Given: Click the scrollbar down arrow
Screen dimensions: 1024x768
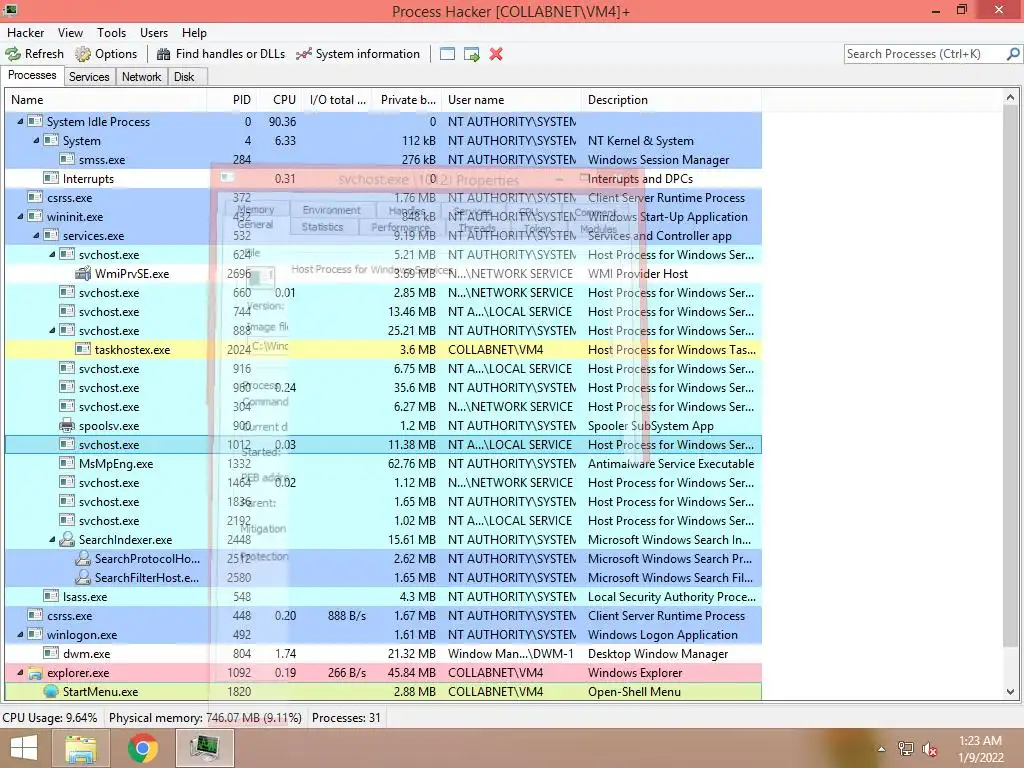Looking at the screenshot, I should click(1010, 692).
